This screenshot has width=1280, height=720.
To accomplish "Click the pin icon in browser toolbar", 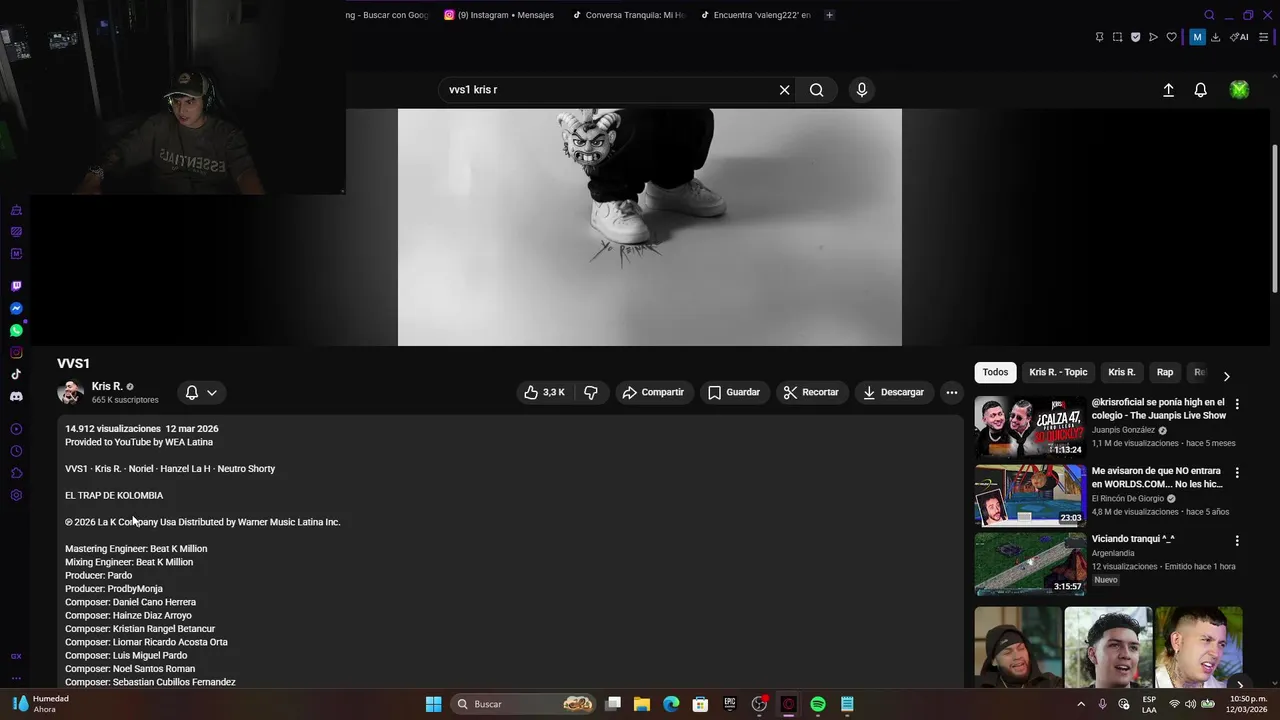I will click(x=1099, y=37).
